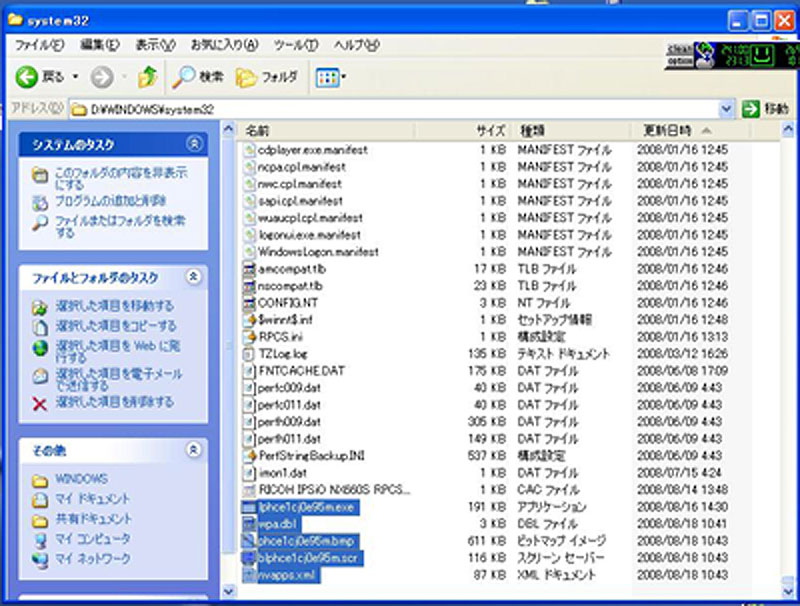Image resolution: width=800 pixels, height=606 pixels.
Task: Click the address bar path field
Action: 400,108
